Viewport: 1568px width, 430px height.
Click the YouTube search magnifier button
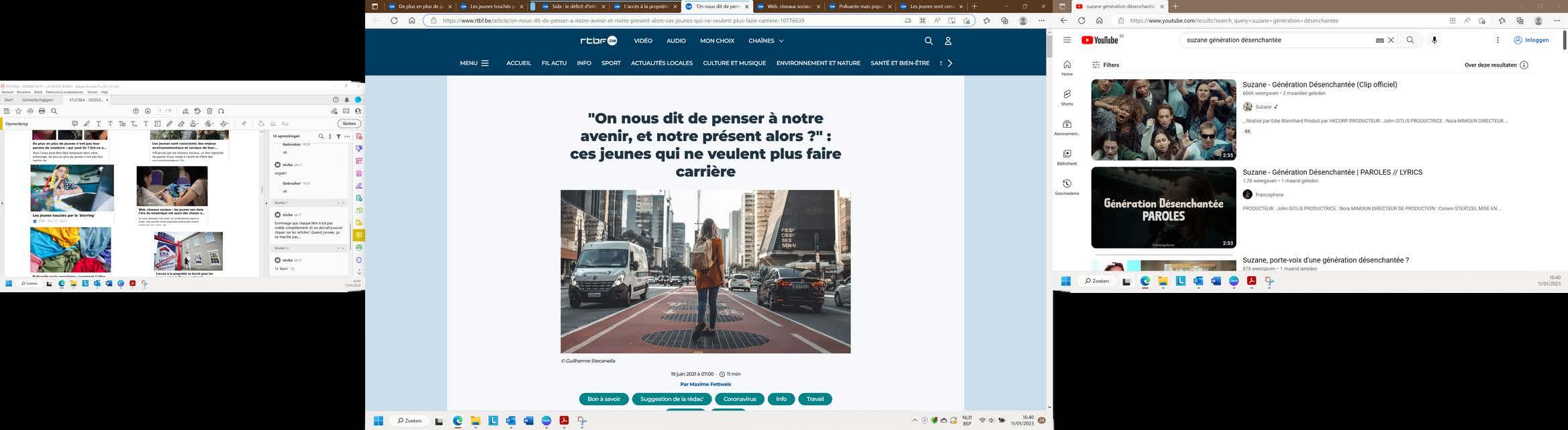tap(1410, 40)
